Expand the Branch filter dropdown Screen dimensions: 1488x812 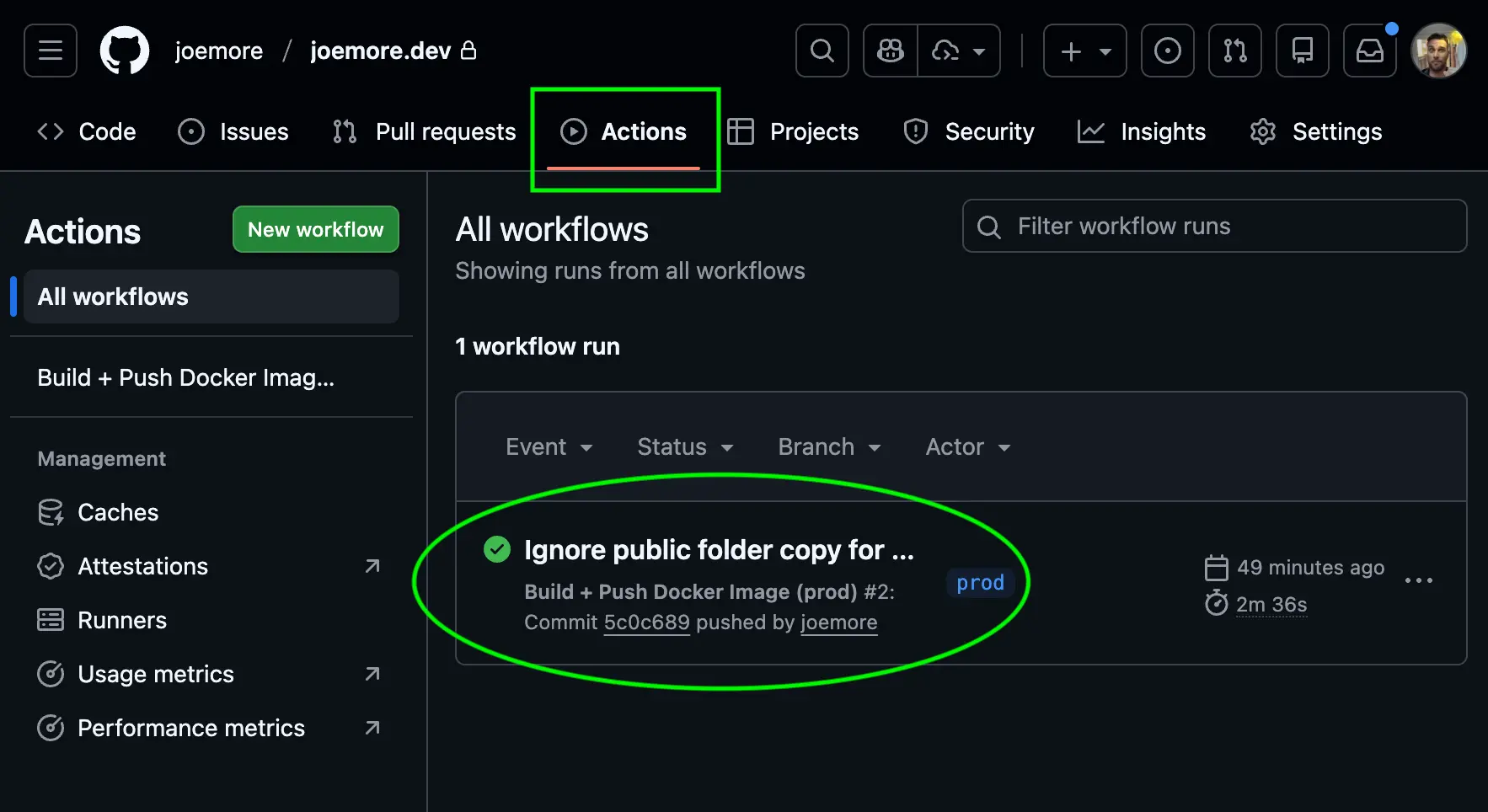(x=828, y=447)
